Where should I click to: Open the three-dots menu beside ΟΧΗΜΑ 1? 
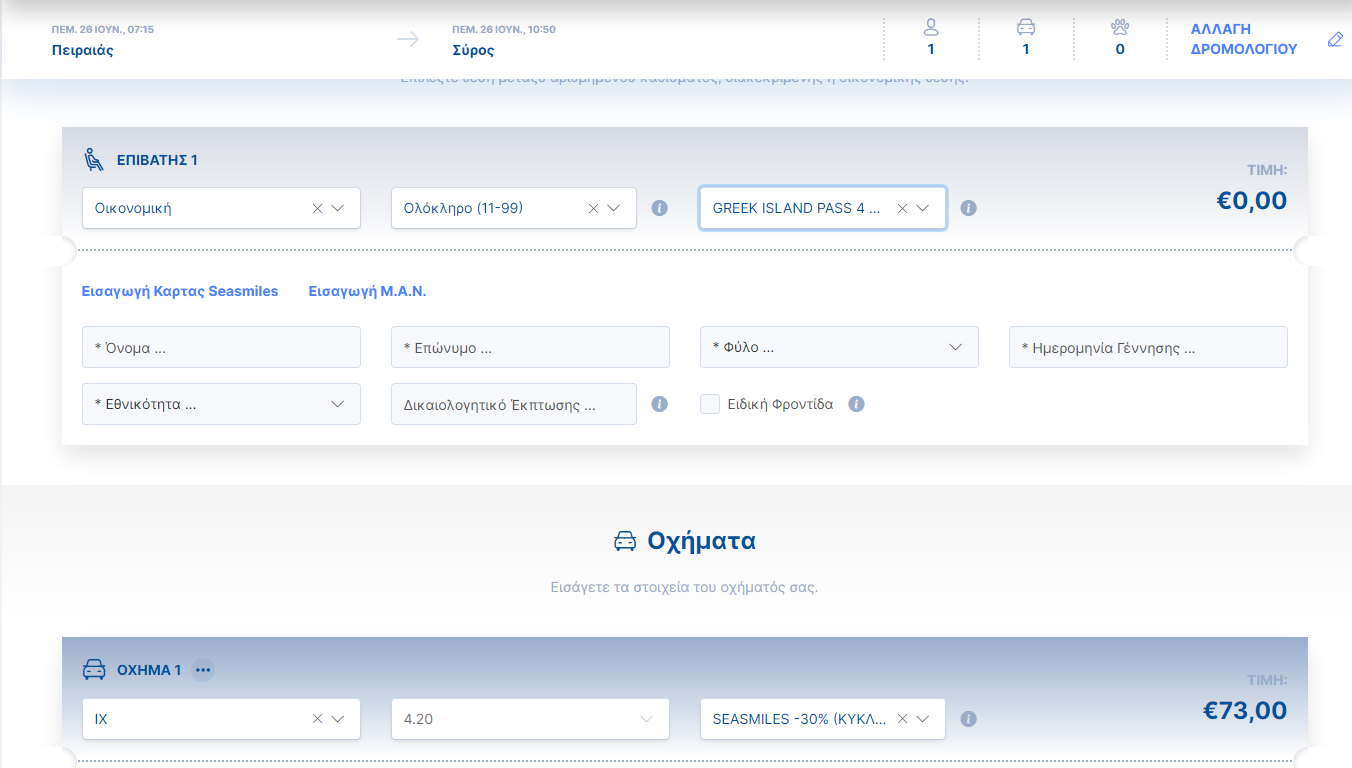[203, 670]
